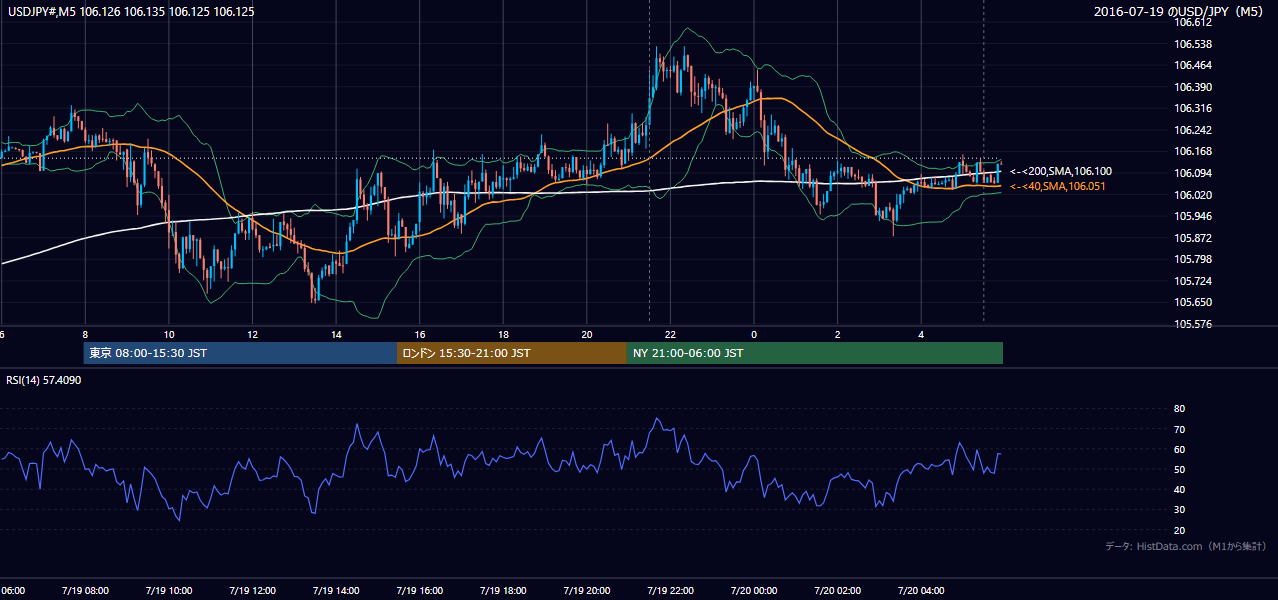The image size is (1278, 600).
Task: Click price level 105.724 on axis
Action: pyautogui.click(x=1193, y=281)
